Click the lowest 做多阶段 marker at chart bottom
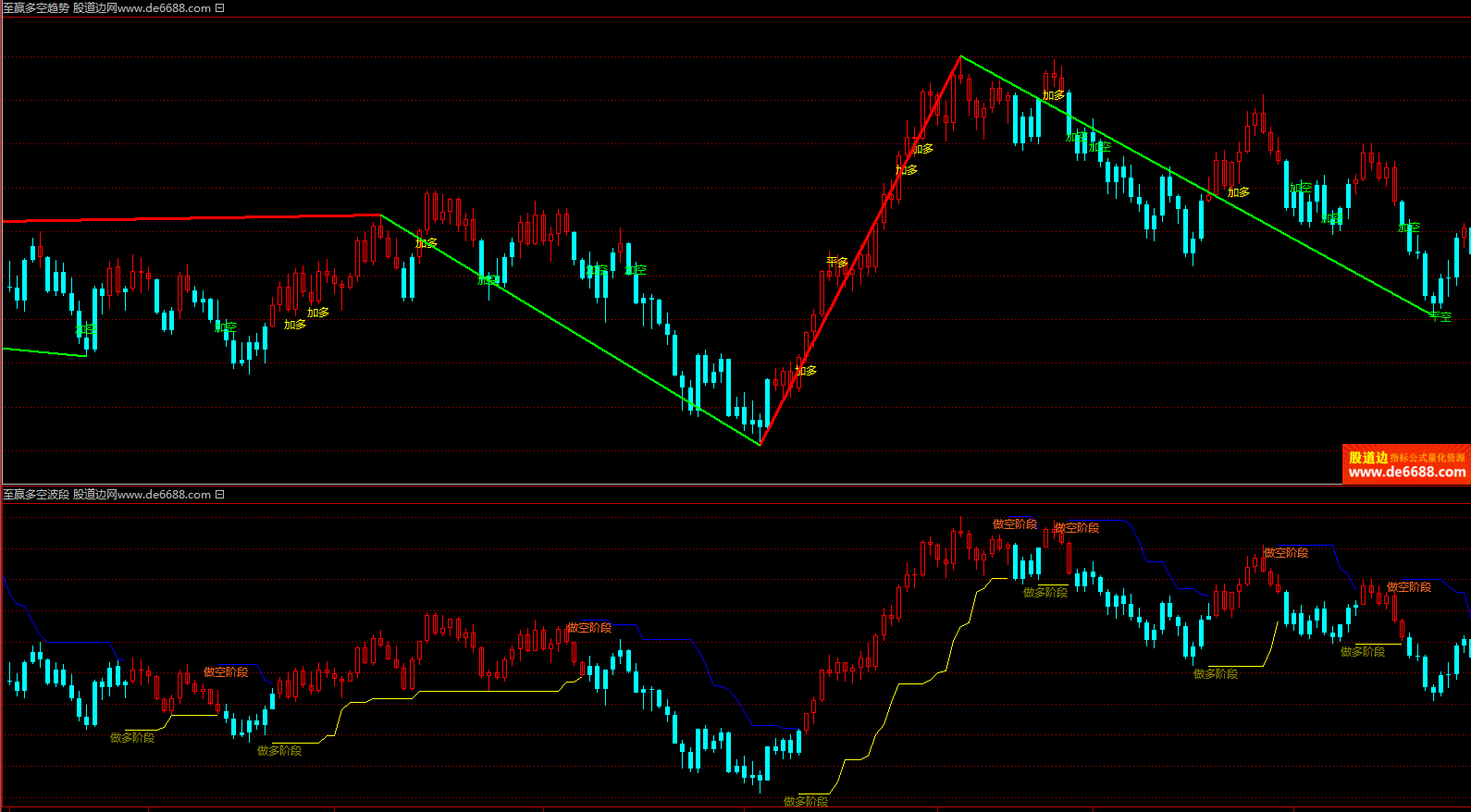The image size is (1471, 812). coord(805,801)
